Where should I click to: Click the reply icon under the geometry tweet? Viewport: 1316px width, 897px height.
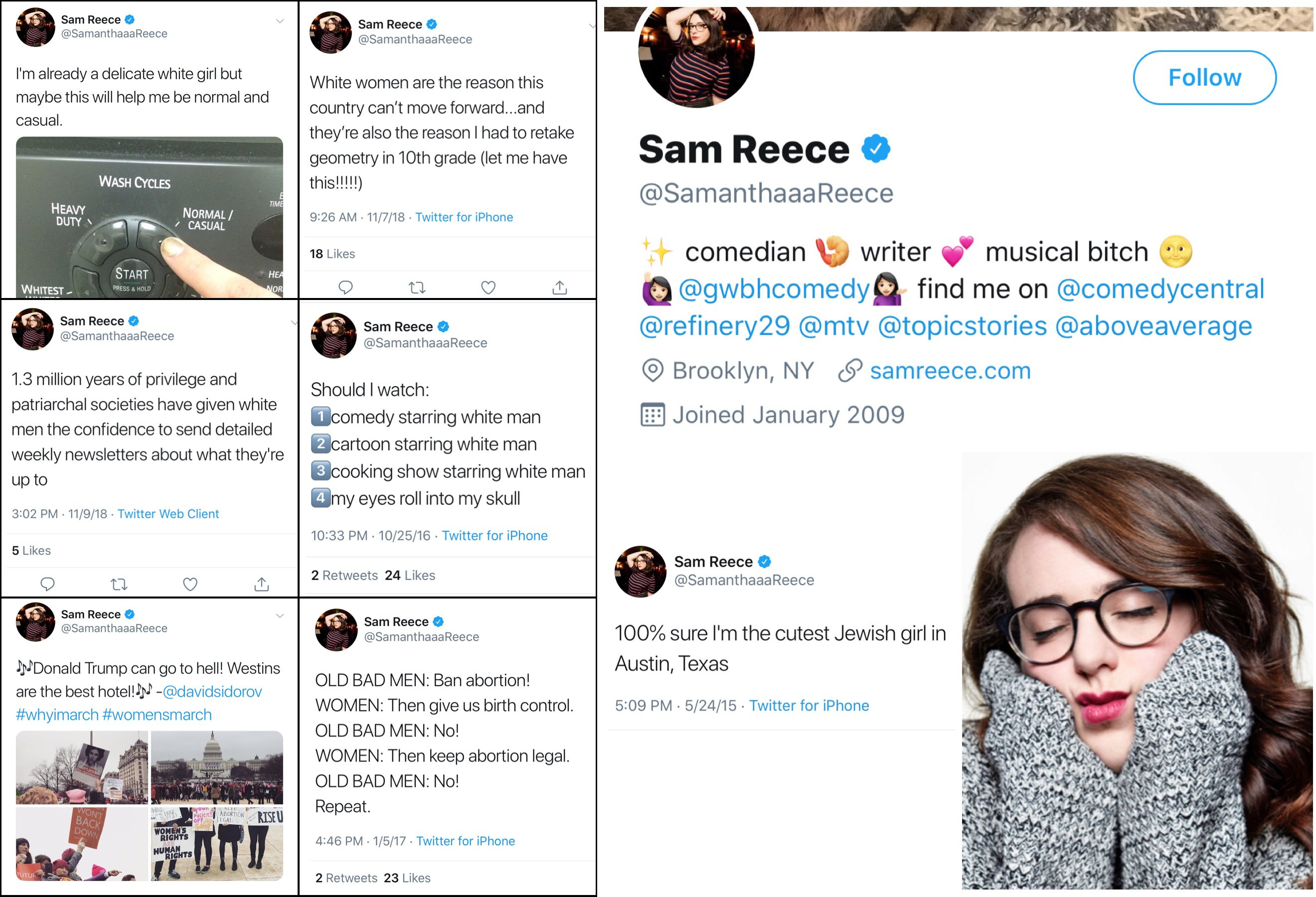[345, 288]
